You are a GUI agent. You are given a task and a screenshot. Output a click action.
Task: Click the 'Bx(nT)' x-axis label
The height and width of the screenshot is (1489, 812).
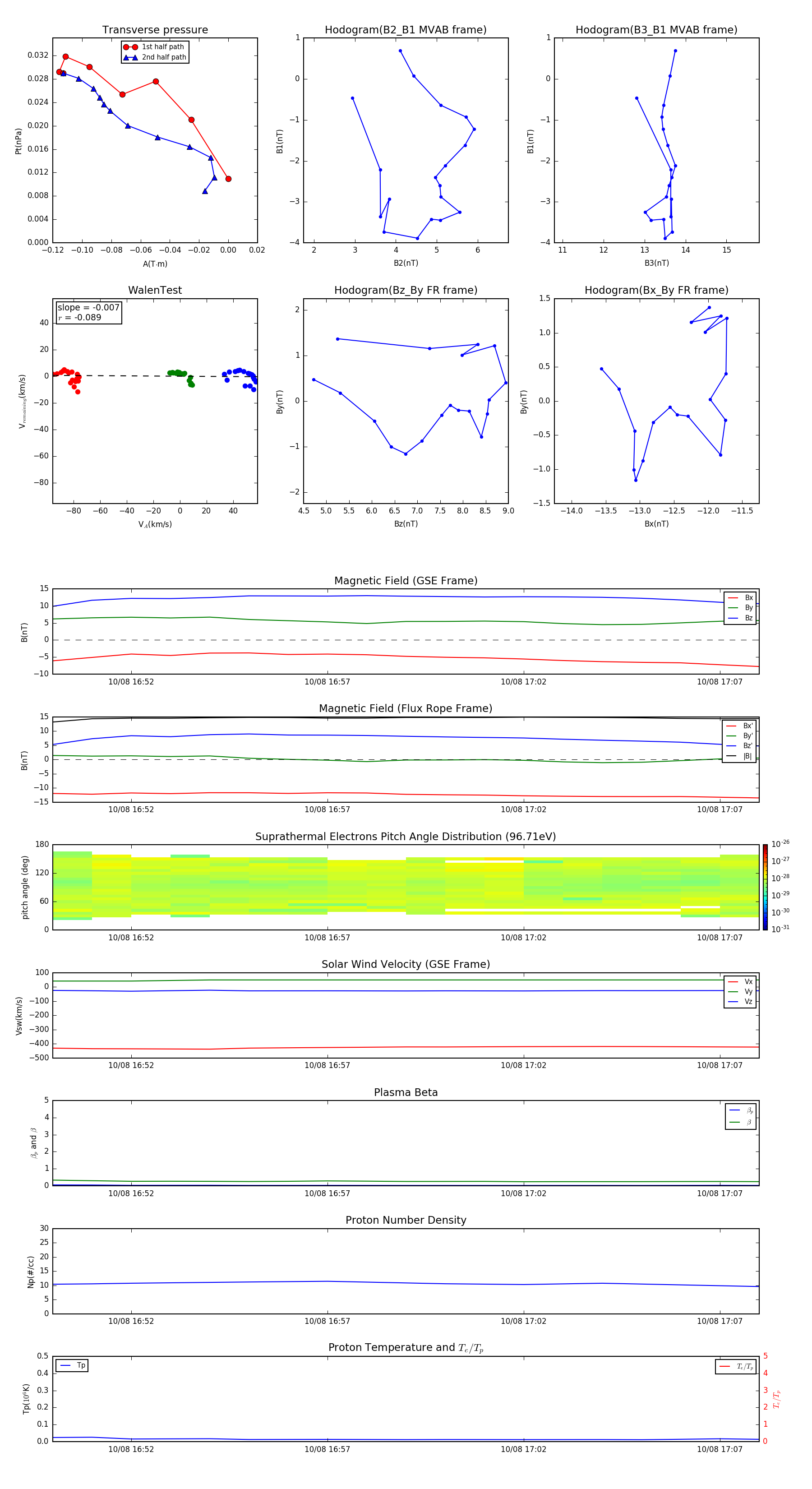pyautogui.click(x=656, y=524)
